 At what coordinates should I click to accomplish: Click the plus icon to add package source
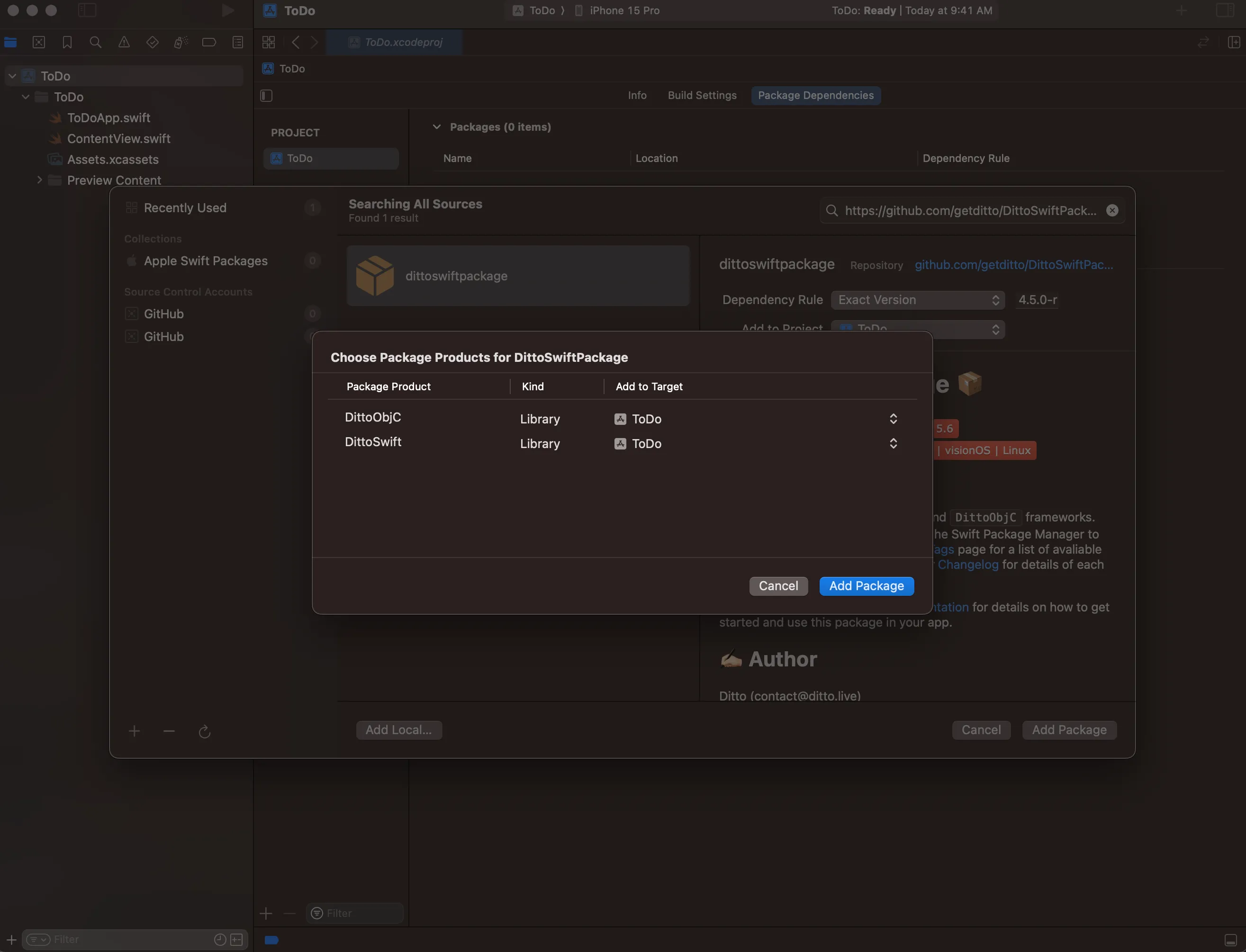(x=135, y=731)
